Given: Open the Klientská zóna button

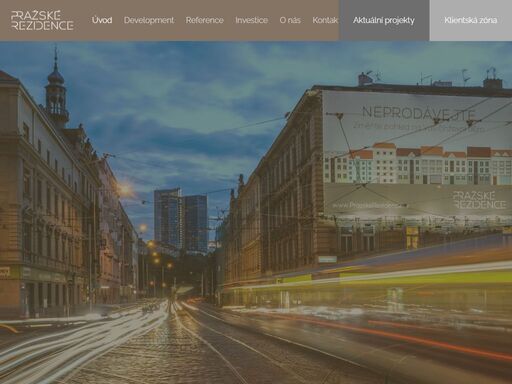Looking at the screenshot, I should point(471,20).
